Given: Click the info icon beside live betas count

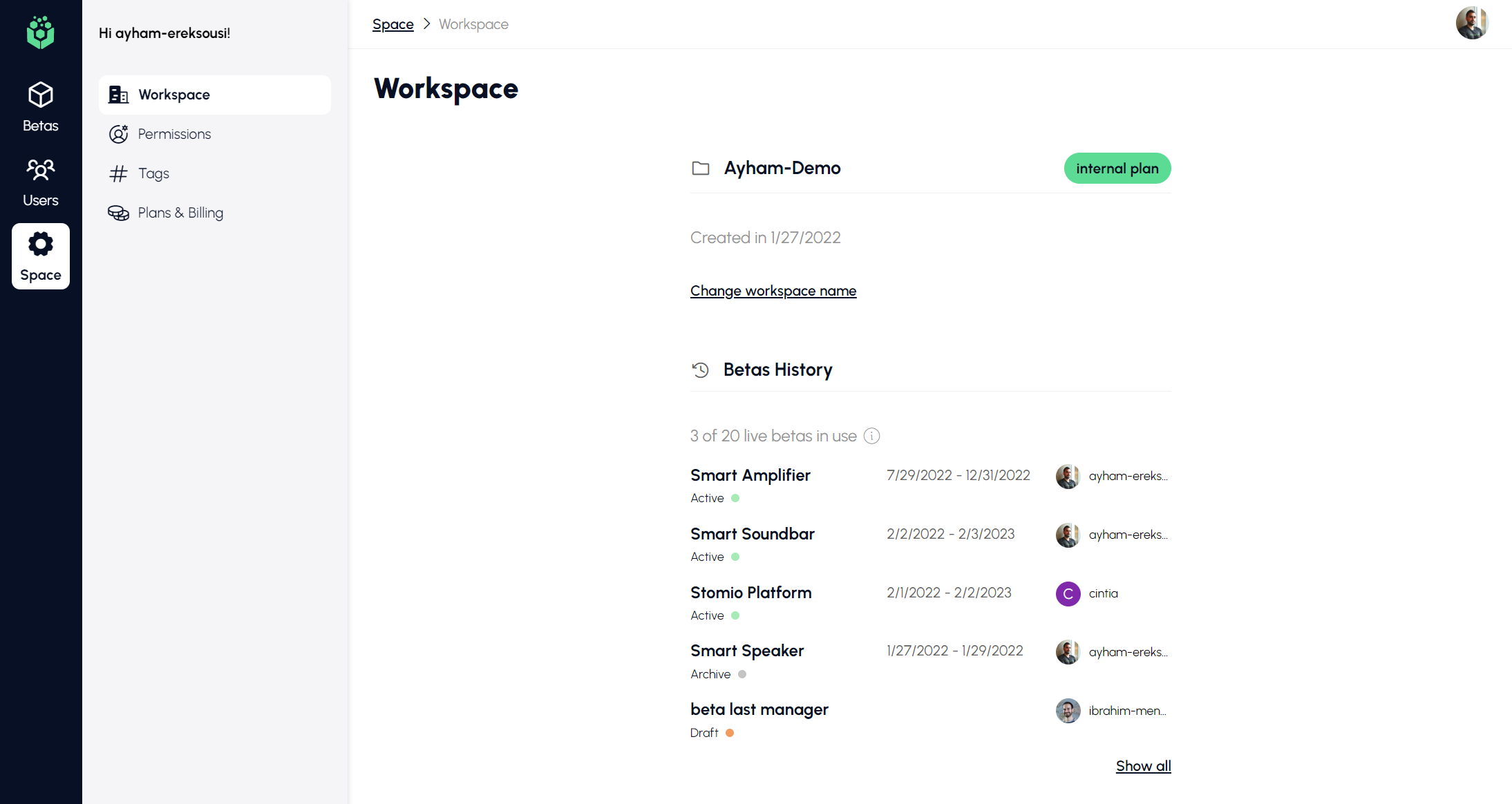Looking at the screenshot, I should [x=872, y=436].
